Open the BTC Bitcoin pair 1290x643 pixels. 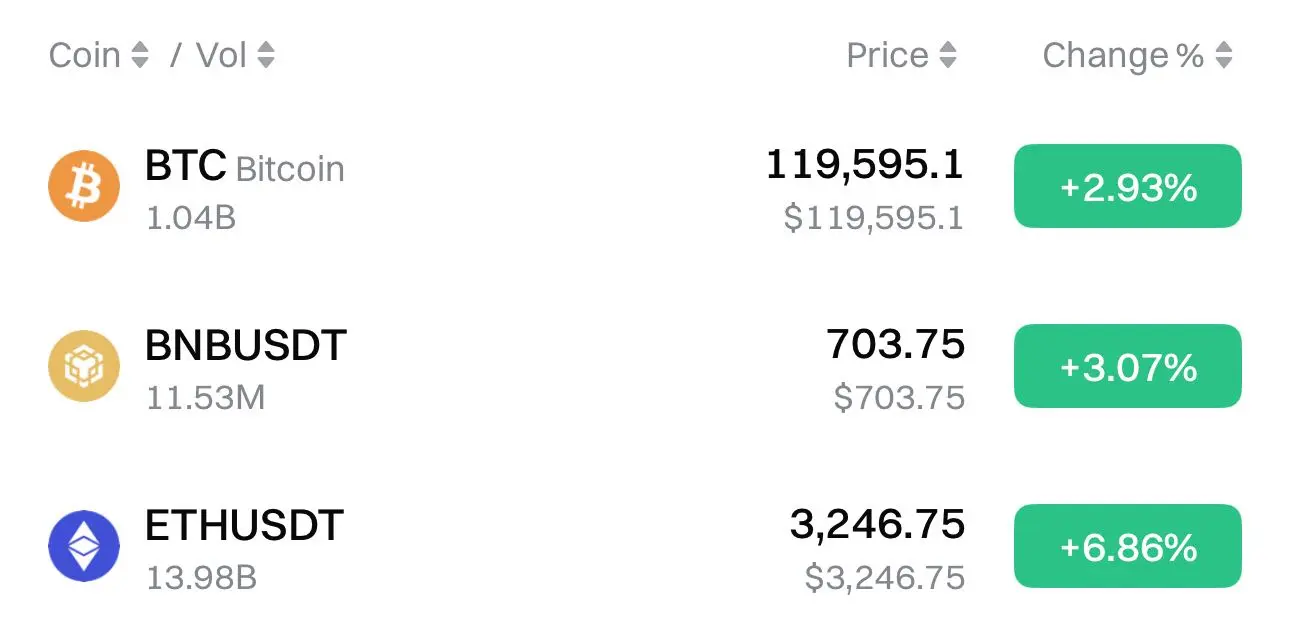245,167
